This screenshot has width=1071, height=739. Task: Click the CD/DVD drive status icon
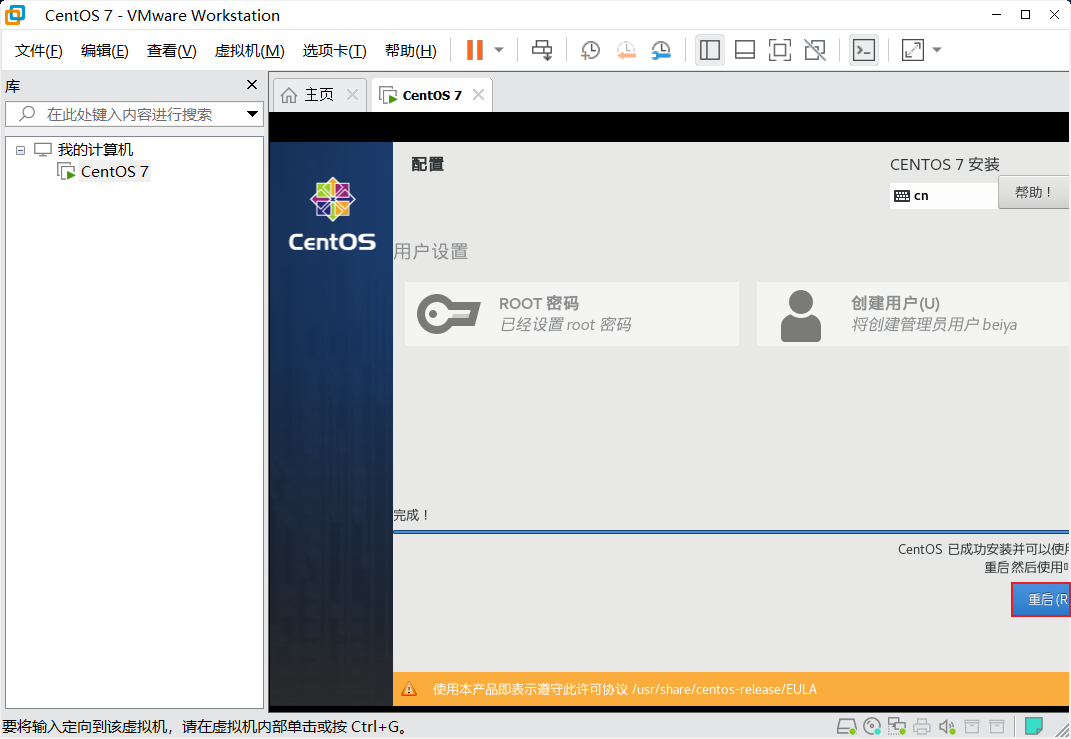pyautogui.click(x=872, y=726)
